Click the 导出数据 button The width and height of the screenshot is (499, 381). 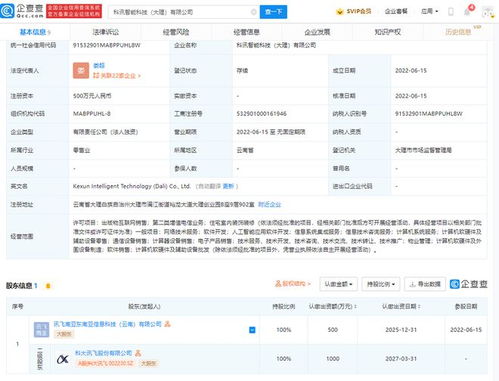coord(425,284)
